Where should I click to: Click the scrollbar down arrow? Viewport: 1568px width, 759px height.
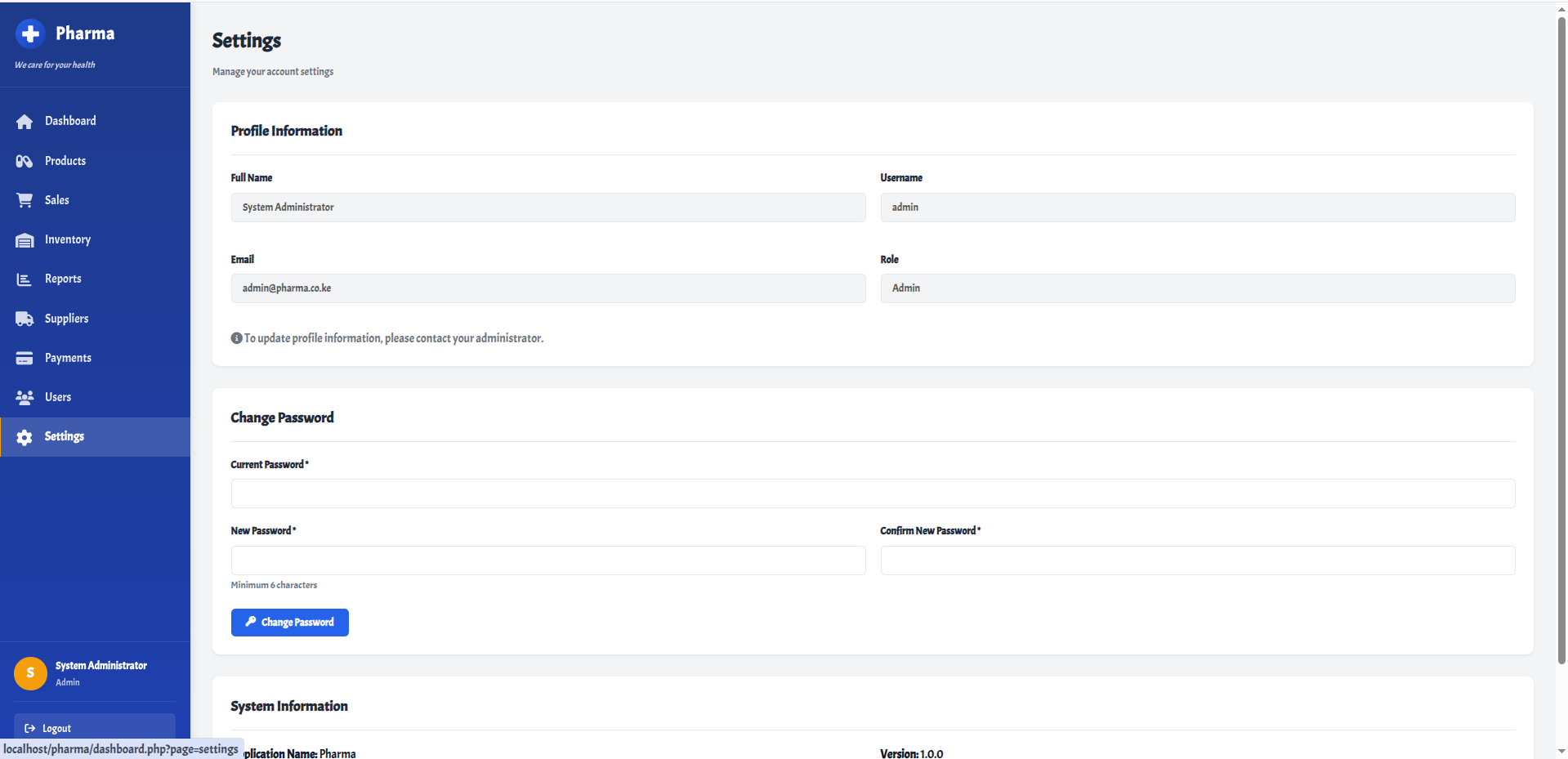[x=1561, y=752]
